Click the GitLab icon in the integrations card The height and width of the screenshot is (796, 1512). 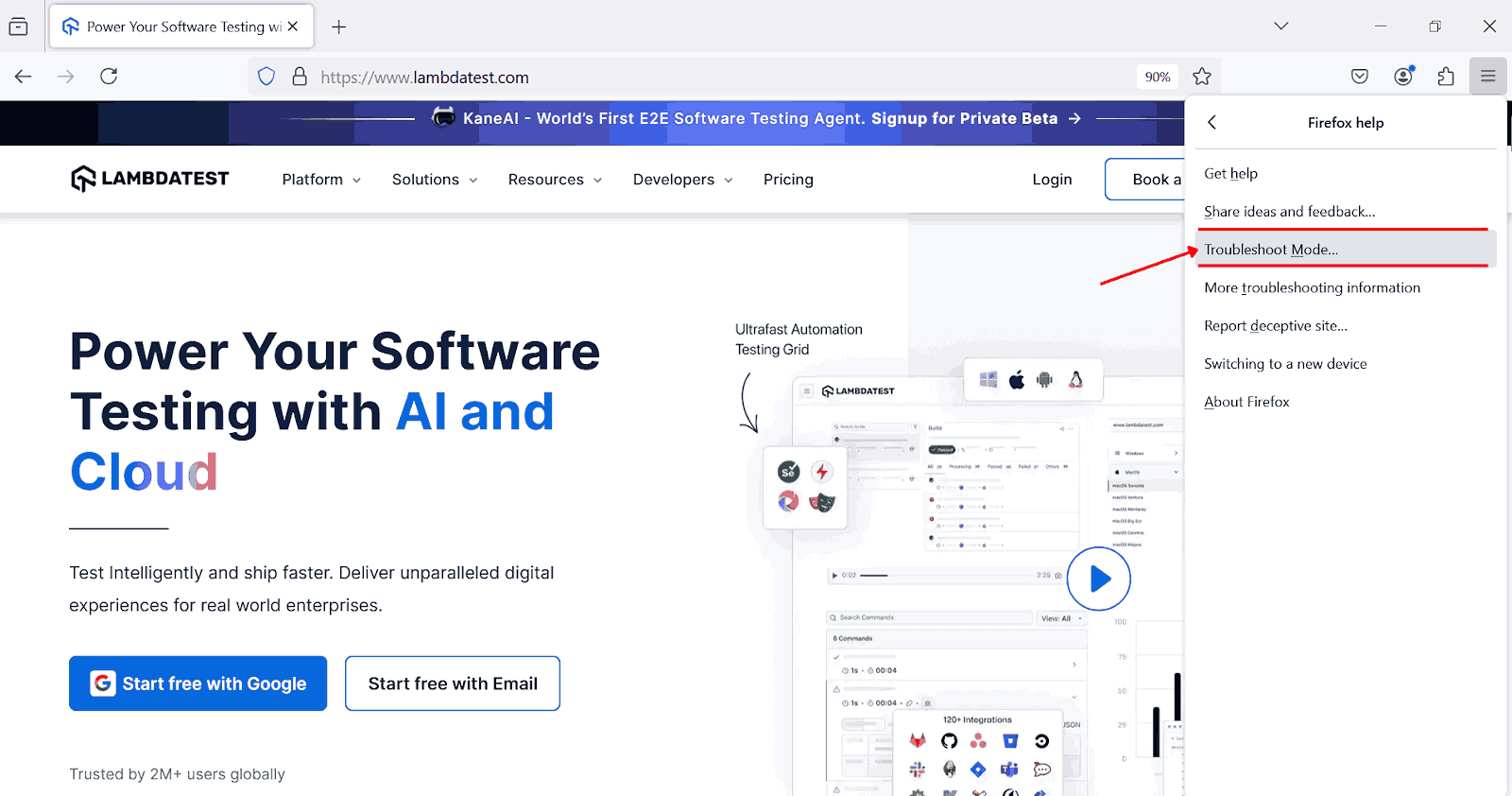[918, 740]
